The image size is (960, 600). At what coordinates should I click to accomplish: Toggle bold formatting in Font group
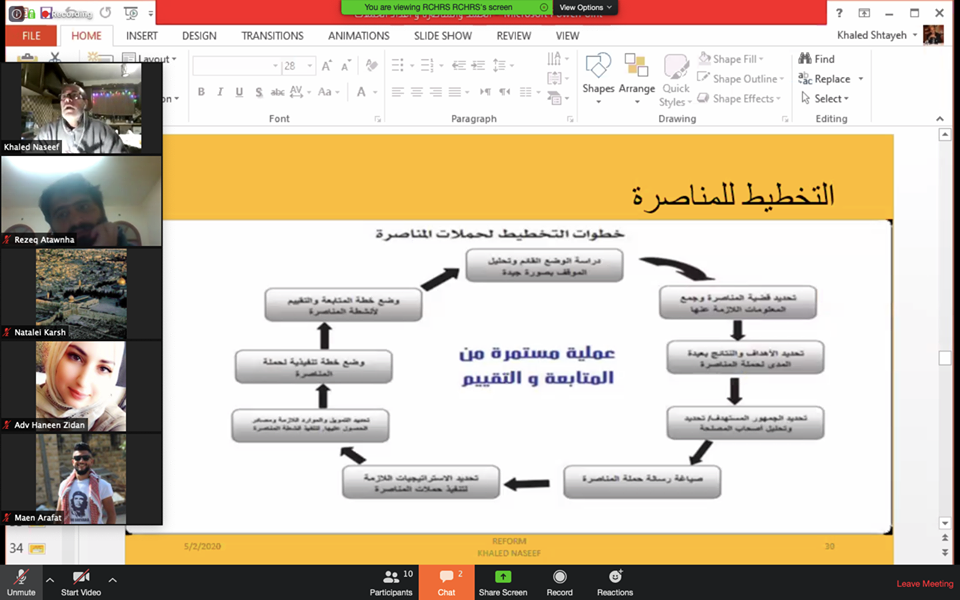201,92
